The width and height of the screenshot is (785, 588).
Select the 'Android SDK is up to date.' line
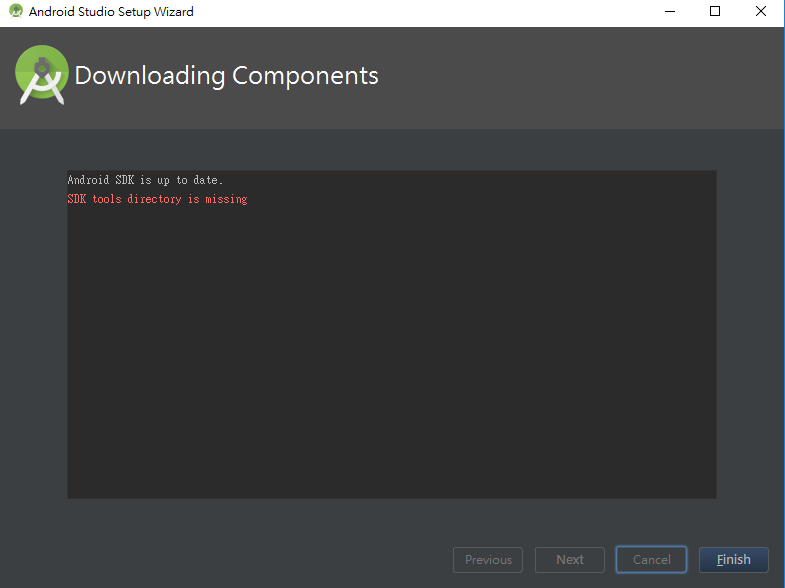145,180
